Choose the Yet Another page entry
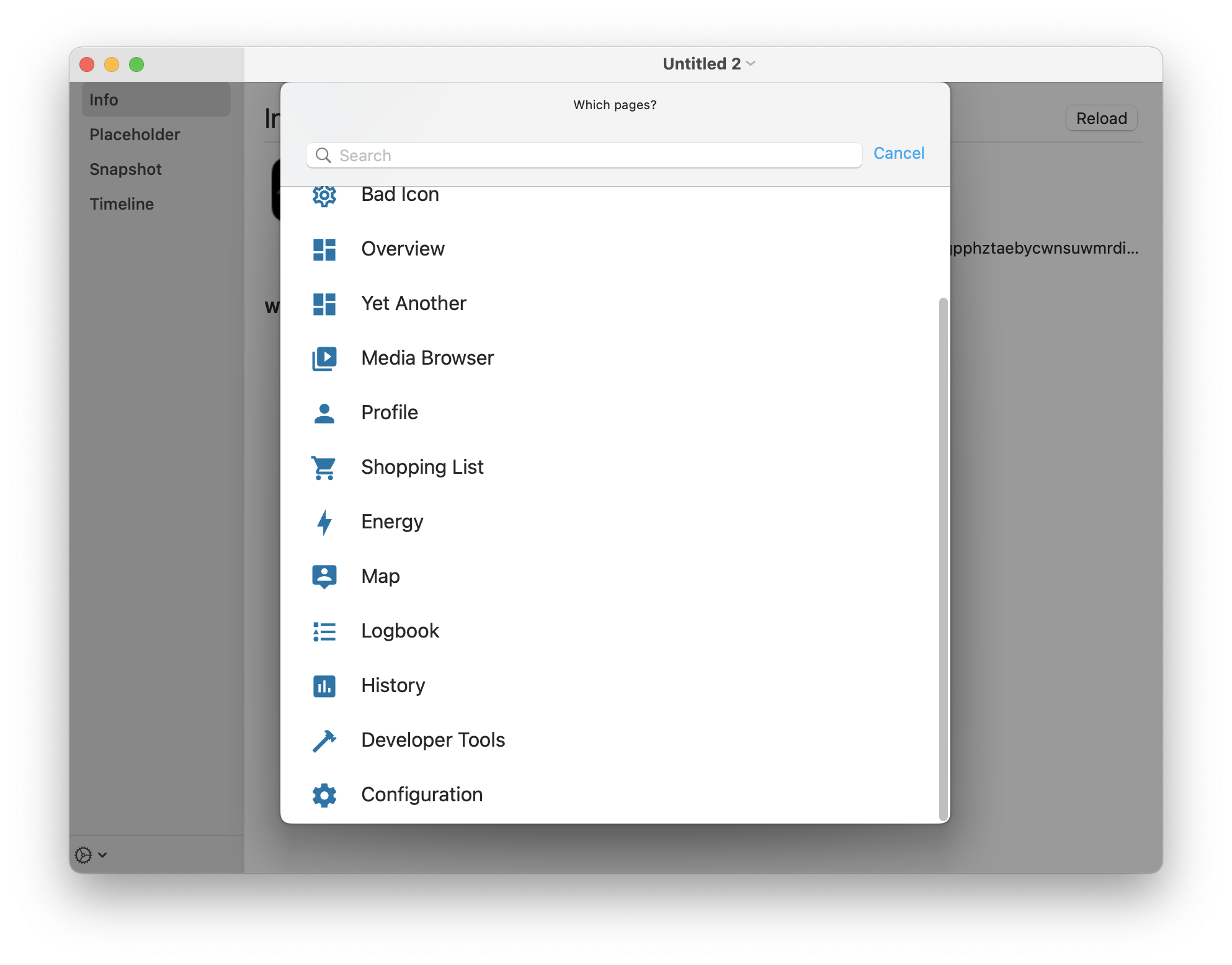Viewport: 1232px width, 965px height. coord(413,304)
